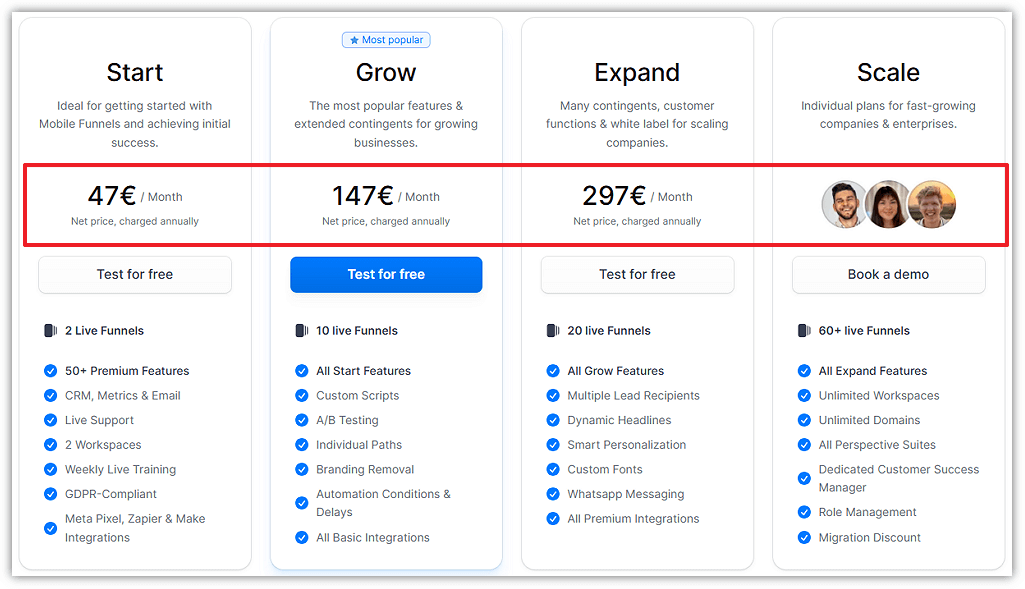1025x589 pixels.
Task: Click the phone icon beside 10 live Funnels
Action: pos(301,330)
